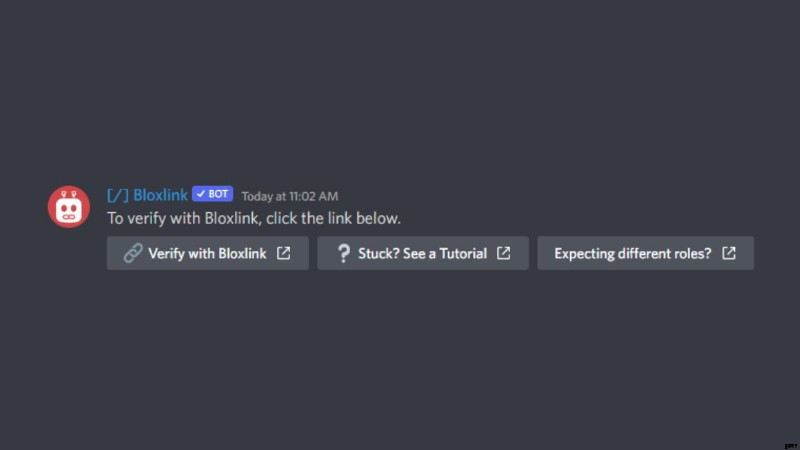Click external-link arrow icon beside Verify with Bloxlink
This screenshot has height=450, width=800.
(x=284, y=253)
